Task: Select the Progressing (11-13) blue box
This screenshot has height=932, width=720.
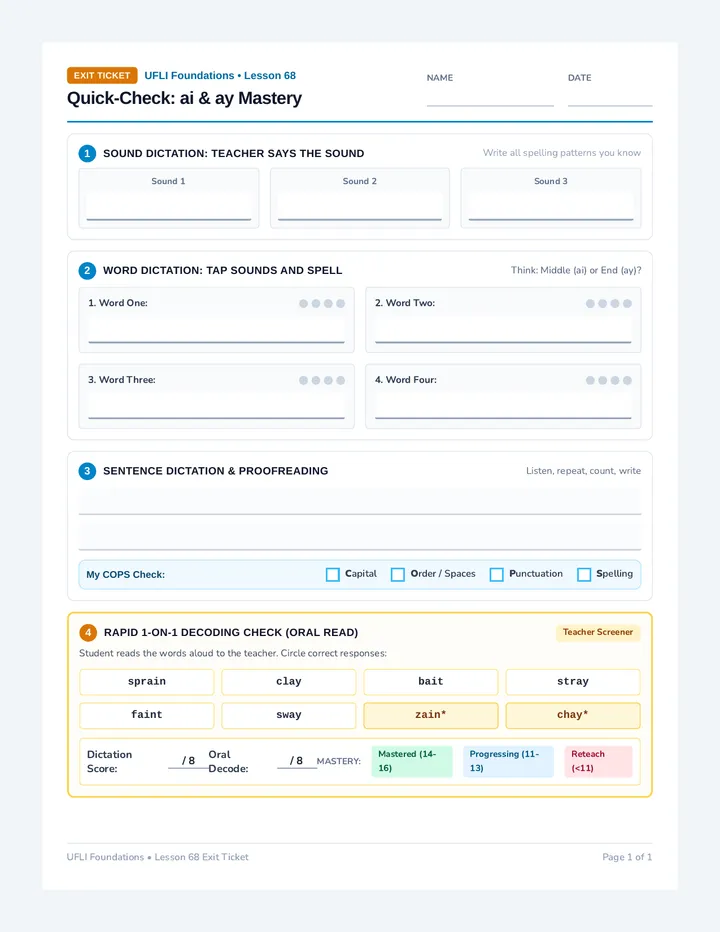Action: pos(508,761)
